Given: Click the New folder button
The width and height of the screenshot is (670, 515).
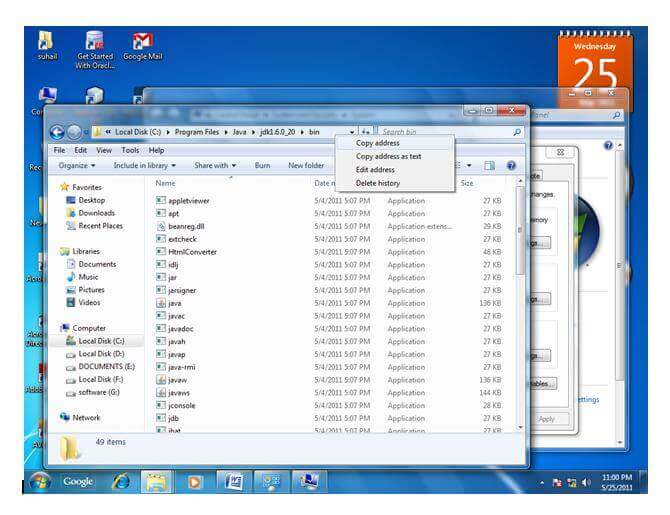Looking at the screenshot, I should pyautogui.click(x=306, y=165).
